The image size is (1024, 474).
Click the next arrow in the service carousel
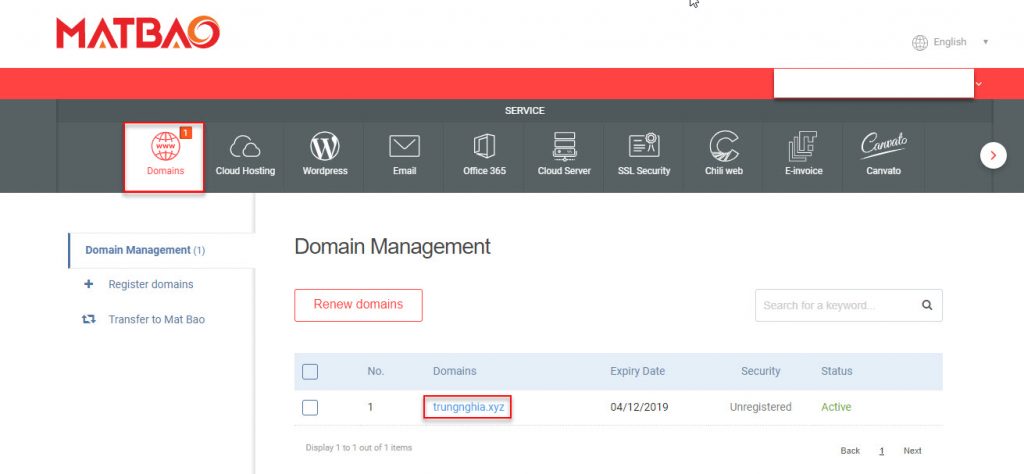(x=993, y=155)
